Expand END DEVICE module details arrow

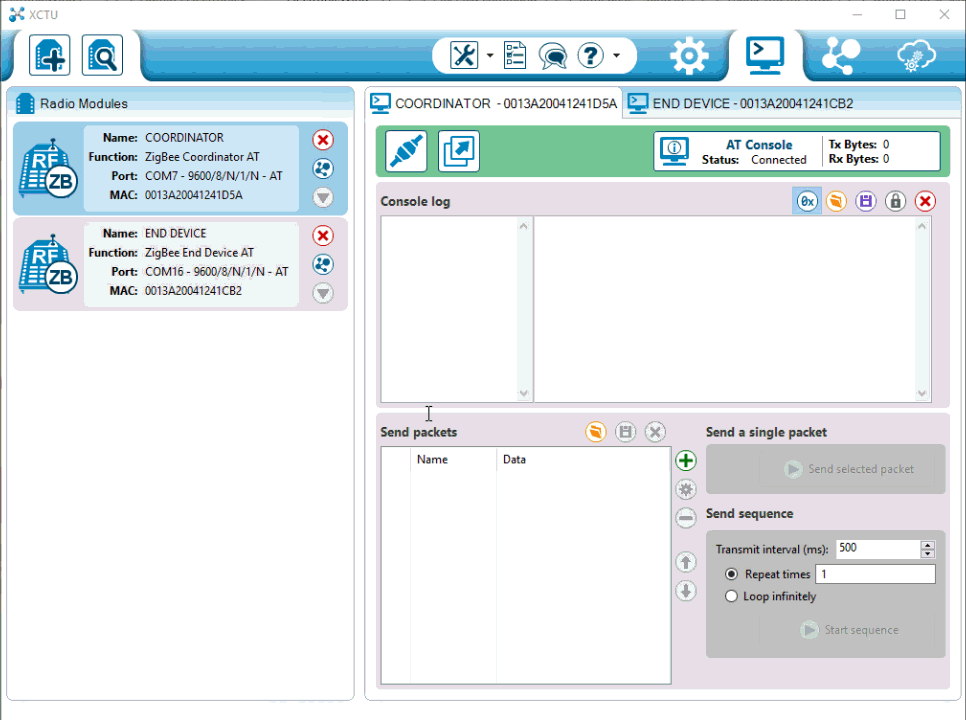322,293
